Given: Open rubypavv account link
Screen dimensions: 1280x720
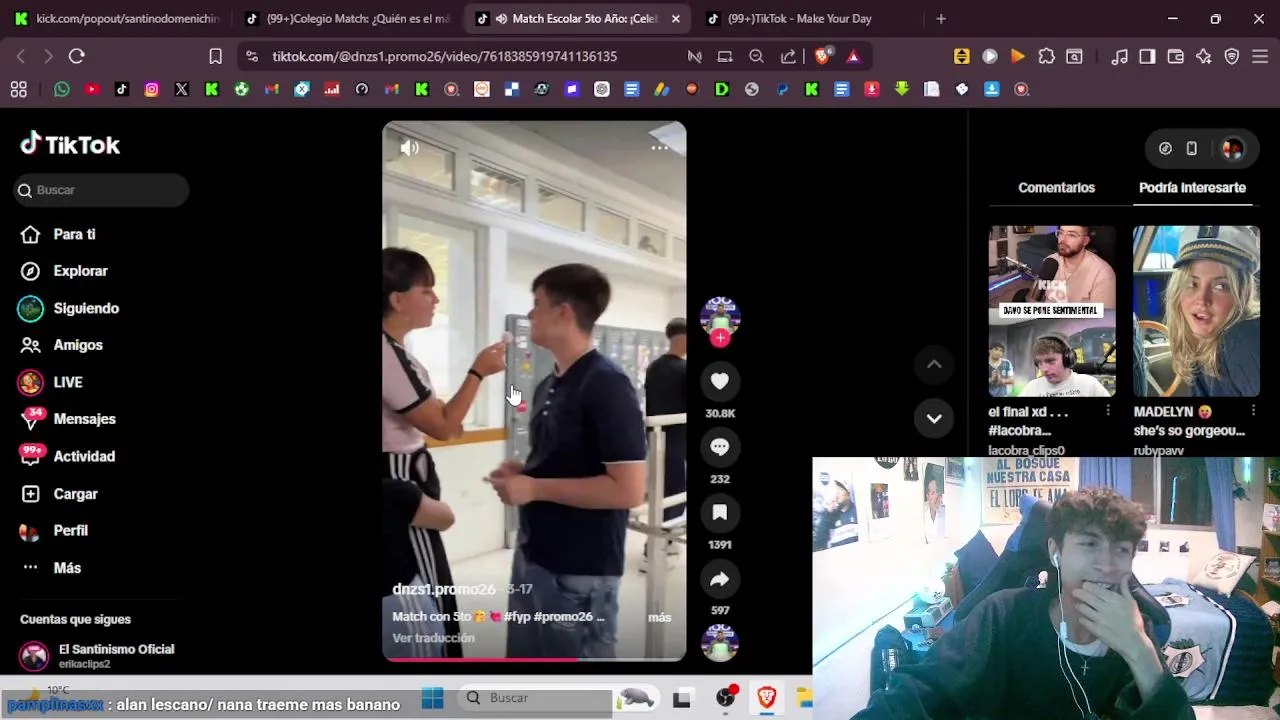Looking at the screenshot, I should pos(1159,451).
